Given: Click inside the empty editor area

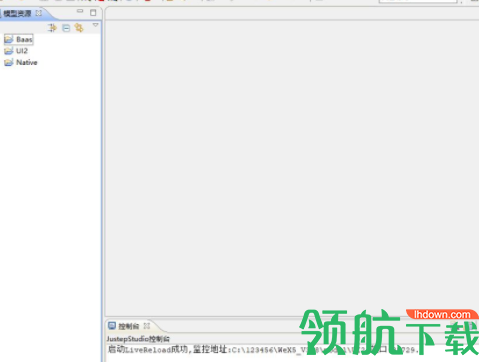Looking at the screenshot, I should point(292,168).
